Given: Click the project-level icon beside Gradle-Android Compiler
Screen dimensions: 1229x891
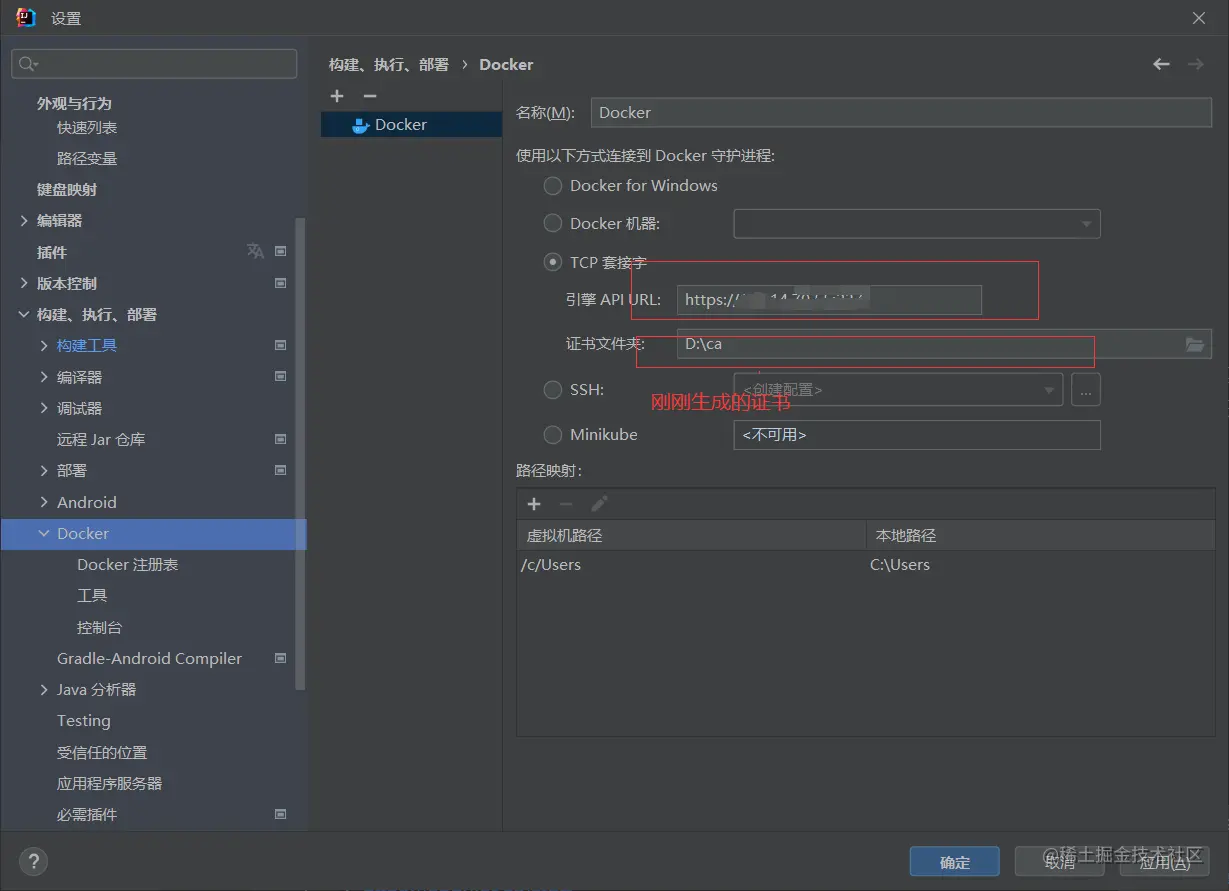Looking at the screenshot, I should point(280,658).
